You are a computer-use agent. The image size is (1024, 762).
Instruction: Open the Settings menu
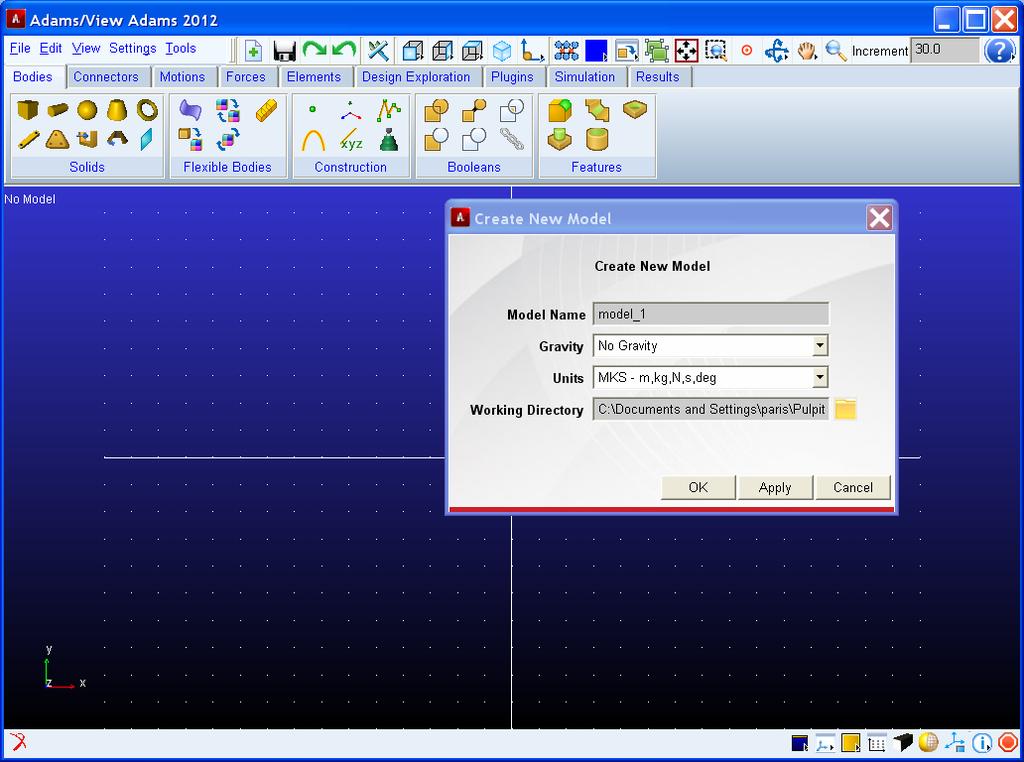[x=133, y=48]
